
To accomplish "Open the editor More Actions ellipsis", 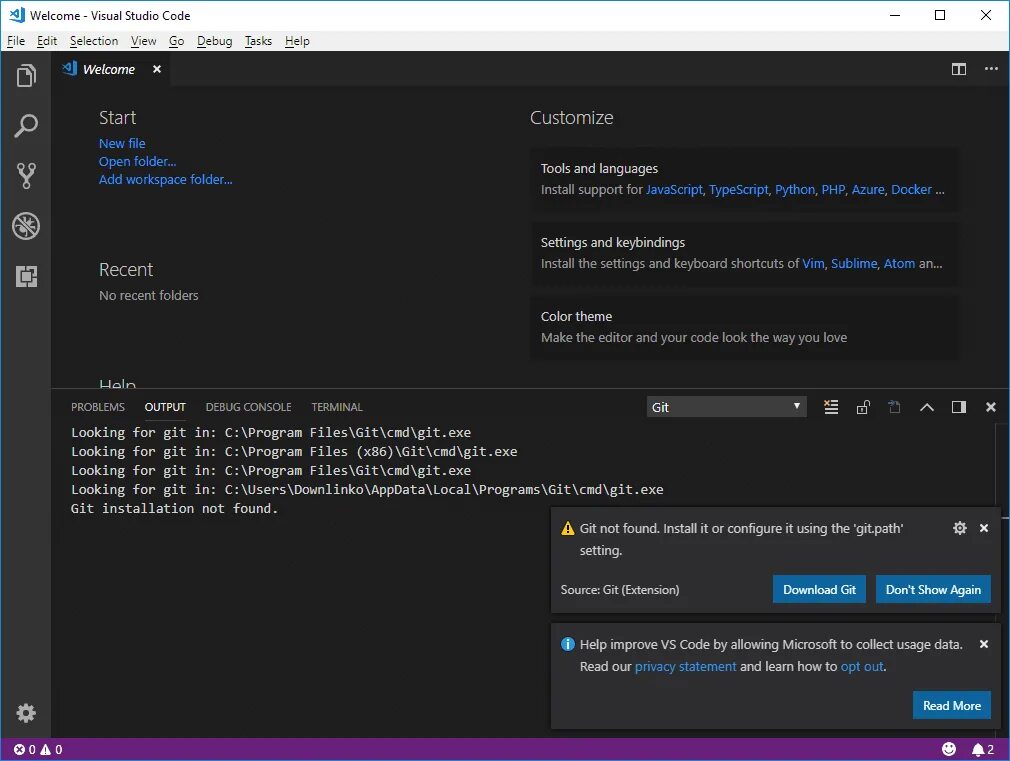I will pyautogui.click(x=991, y=69).
